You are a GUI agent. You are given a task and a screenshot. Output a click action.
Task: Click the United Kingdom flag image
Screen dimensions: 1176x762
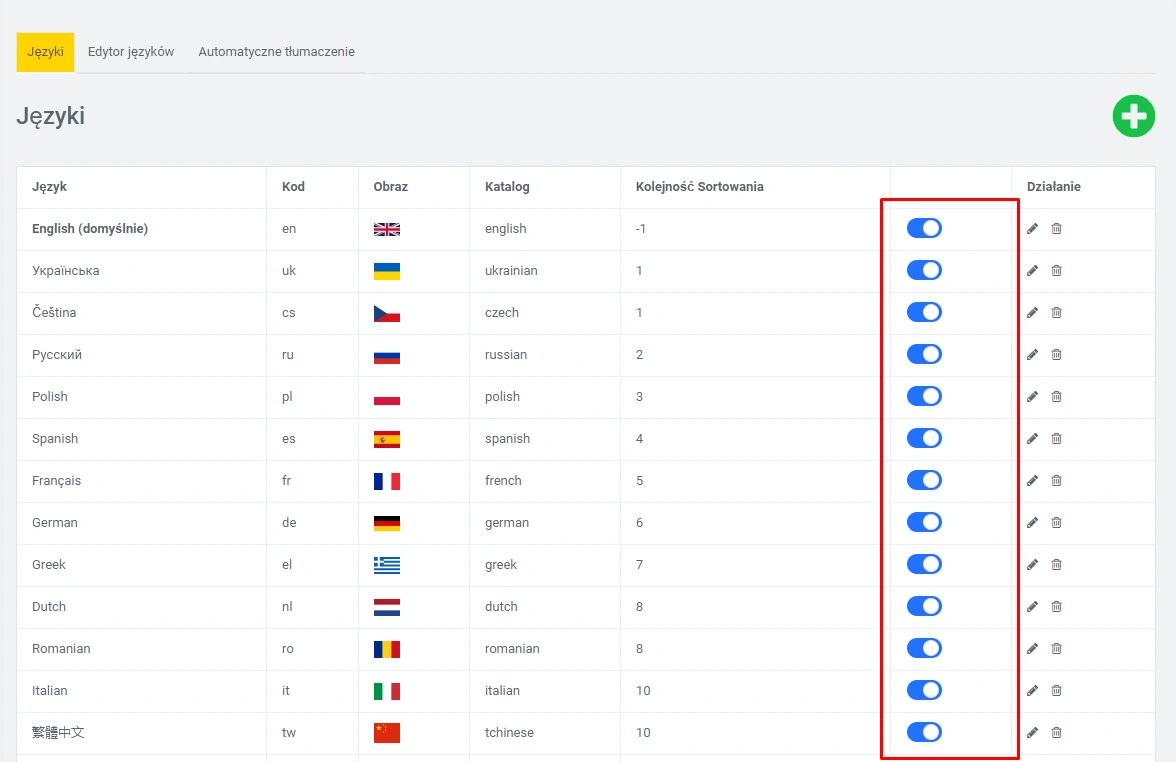(386, 229)
